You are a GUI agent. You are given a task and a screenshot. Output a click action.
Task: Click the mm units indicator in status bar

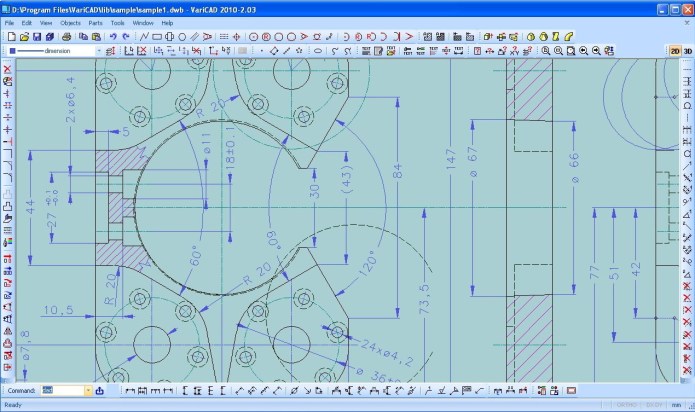pos(676,405)
